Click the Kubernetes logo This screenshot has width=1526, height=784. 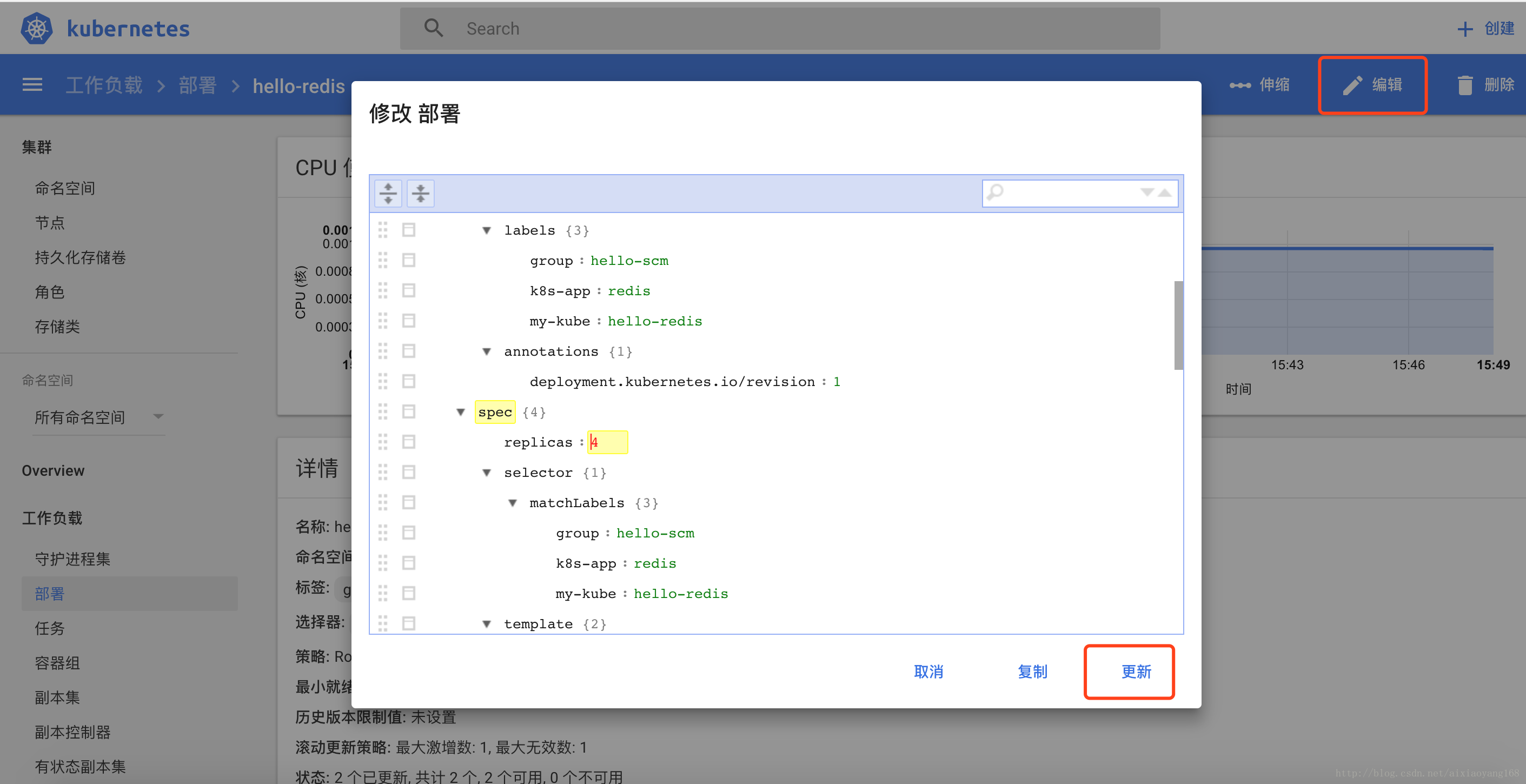(x=36, y=28)
